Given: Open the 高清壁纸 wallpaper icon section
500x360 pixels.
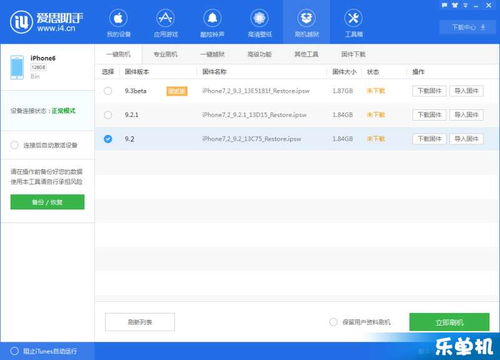Looking at the screenshot, I should [260, 23].
